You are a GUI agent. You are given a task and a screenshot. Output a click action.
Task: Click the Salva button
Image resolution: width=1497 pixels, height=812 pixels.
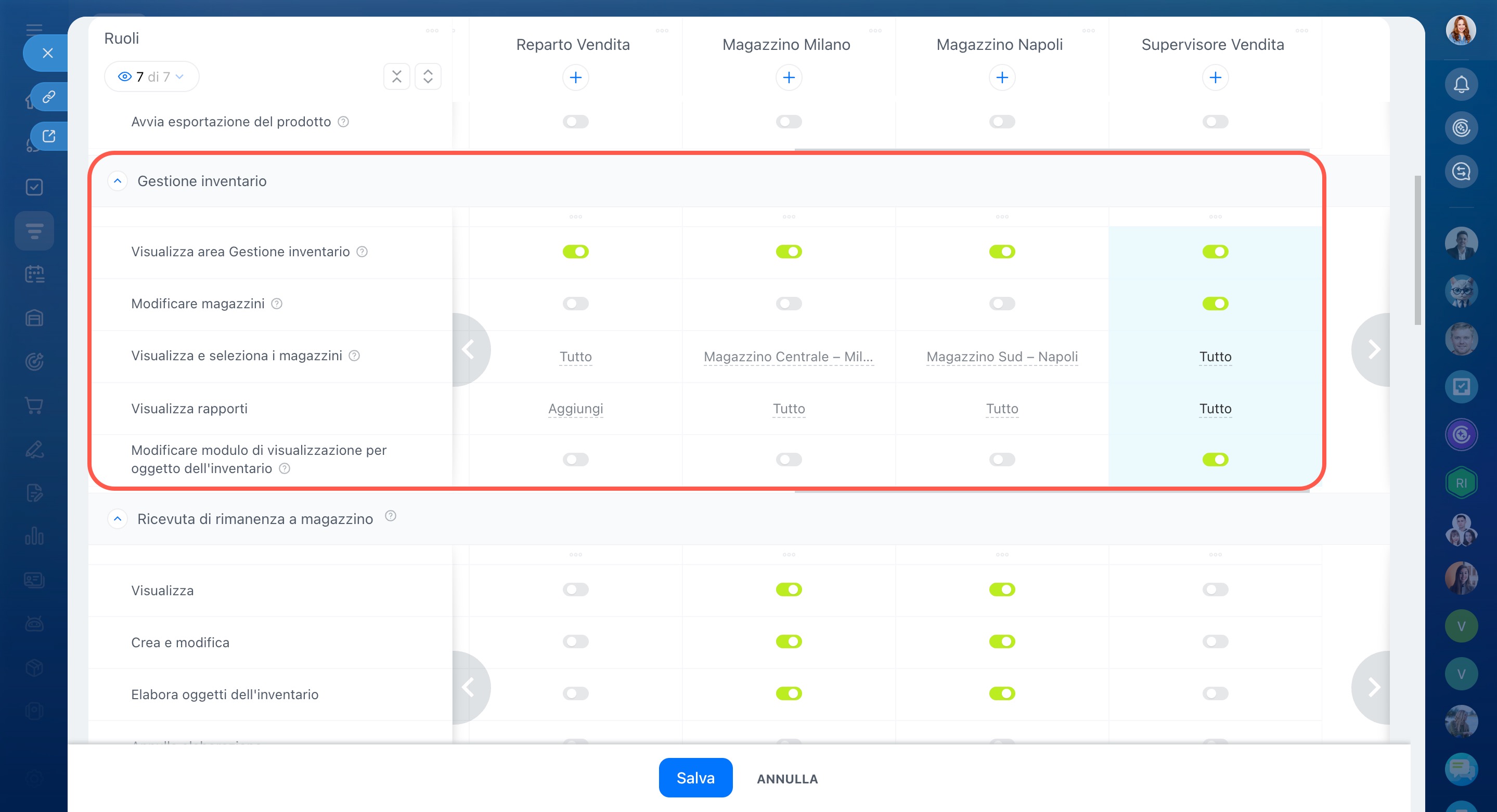click(x=695, y=778)
